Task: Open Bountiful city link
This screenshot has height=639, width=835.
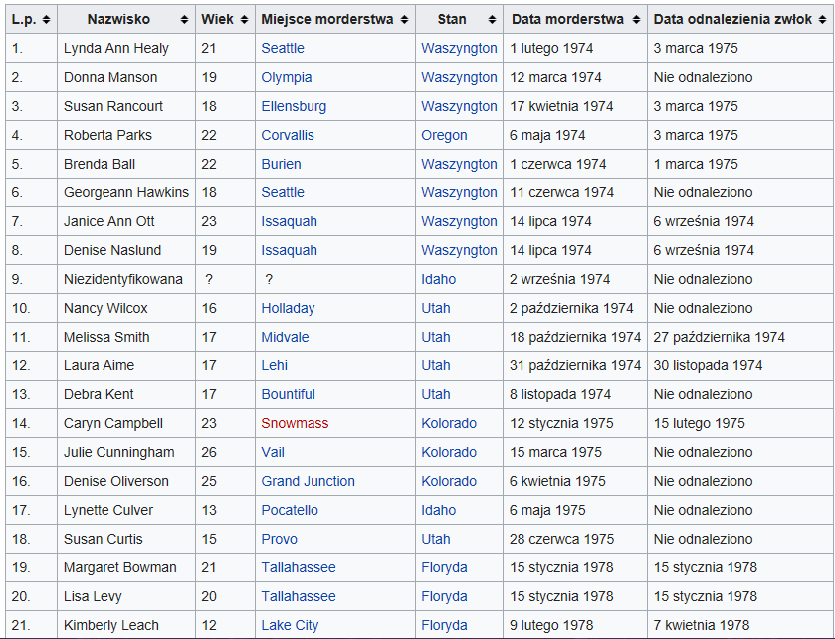Action: click(288, 395)
